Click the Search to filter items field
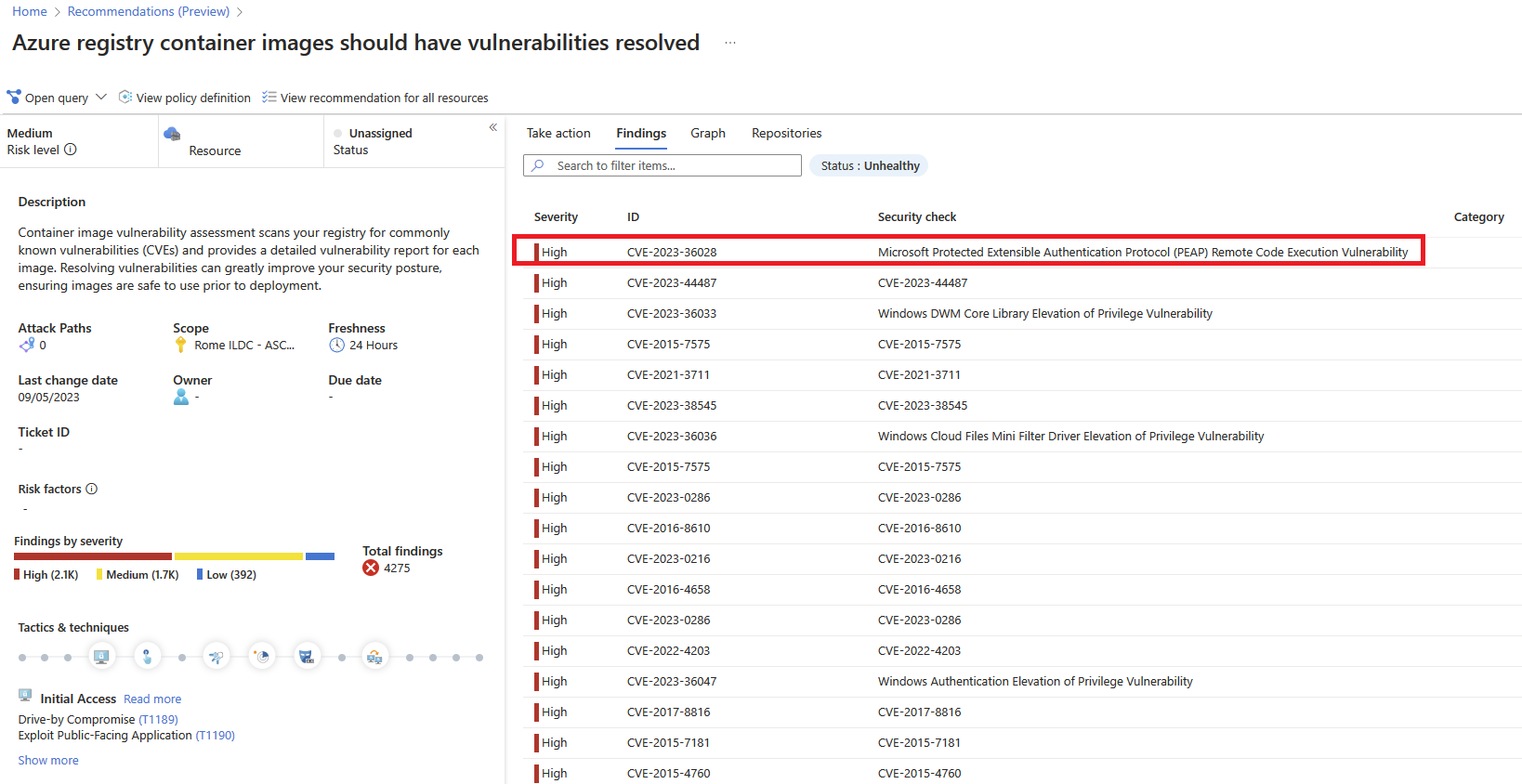 663,165
